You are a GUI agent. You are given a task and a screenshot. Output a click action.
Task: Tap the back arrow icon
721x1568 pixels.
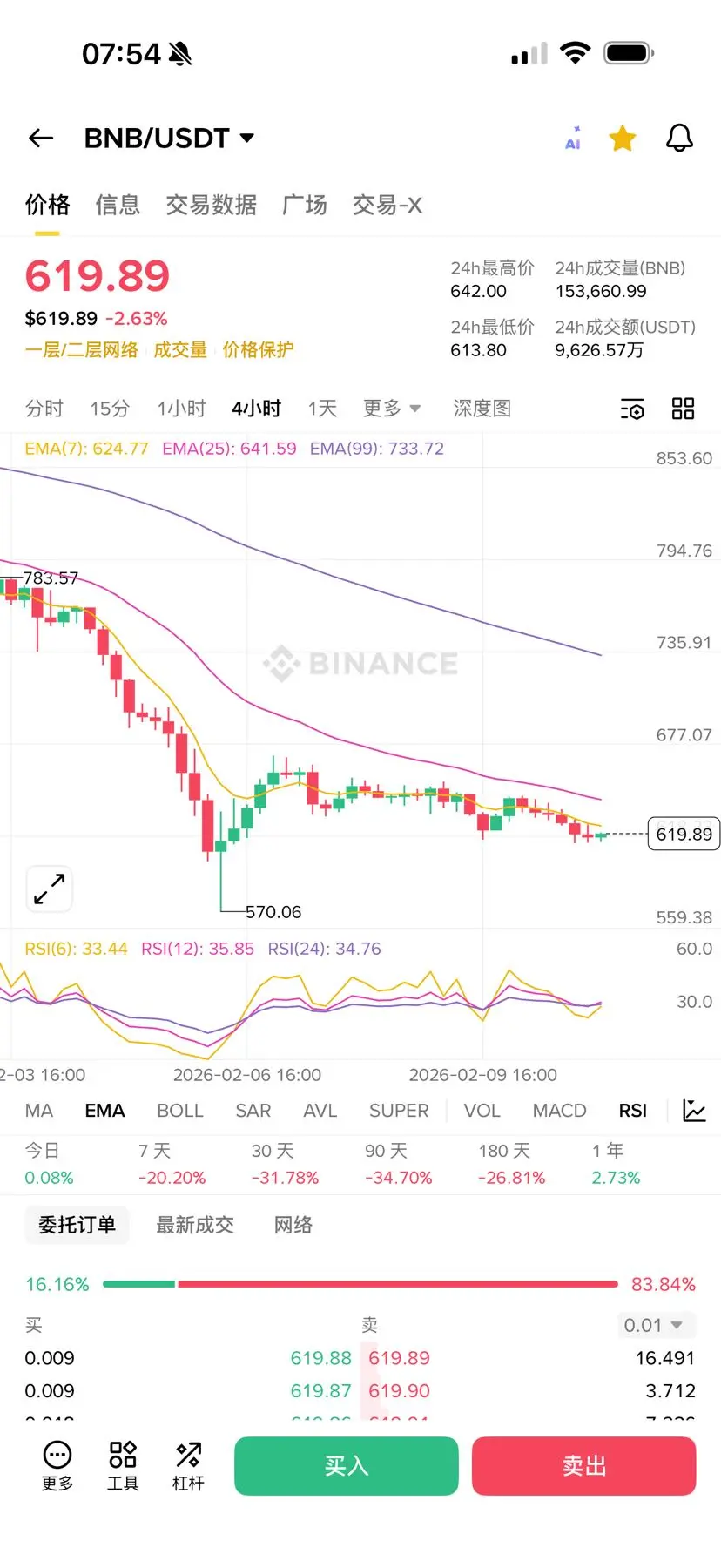pos(41,138)
